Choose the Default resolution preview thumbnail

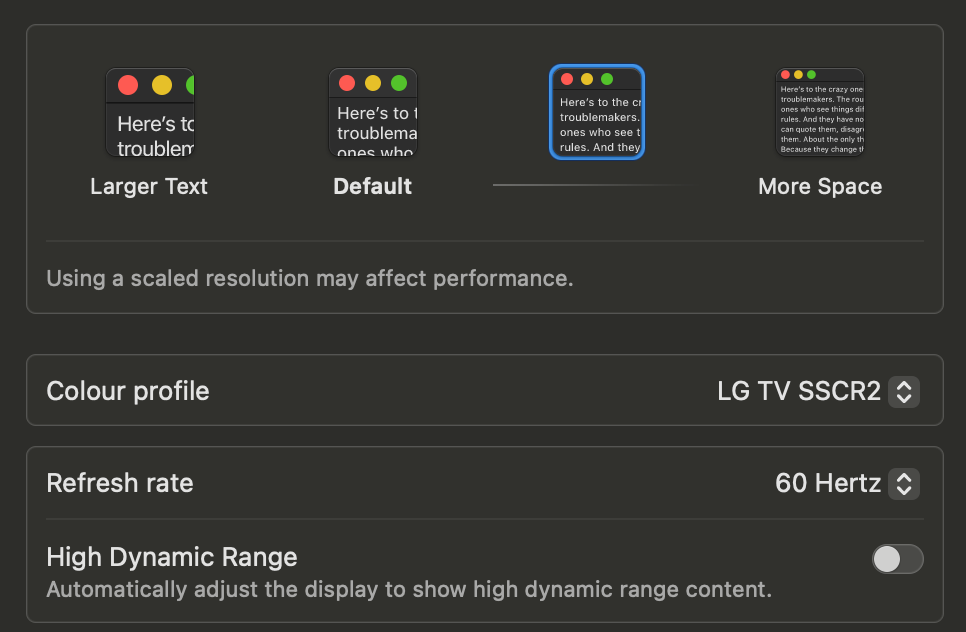[x=373, y=113]
